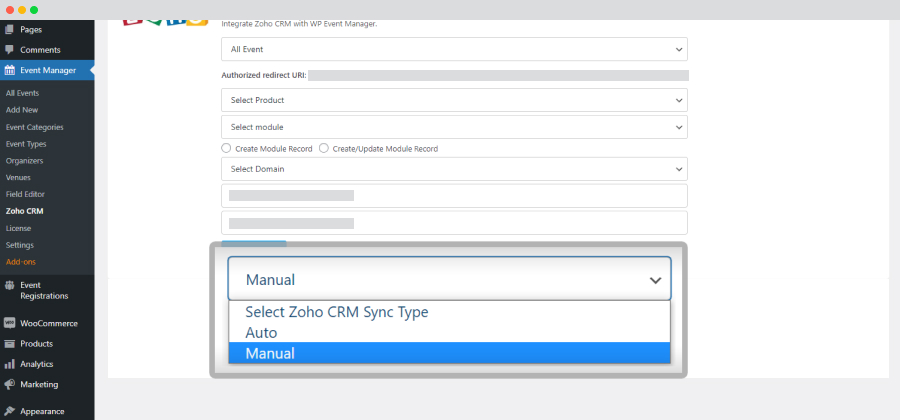Open the Event Manager menu label
The height and width of the screenshot is (420, 900).
click(48, 71)
